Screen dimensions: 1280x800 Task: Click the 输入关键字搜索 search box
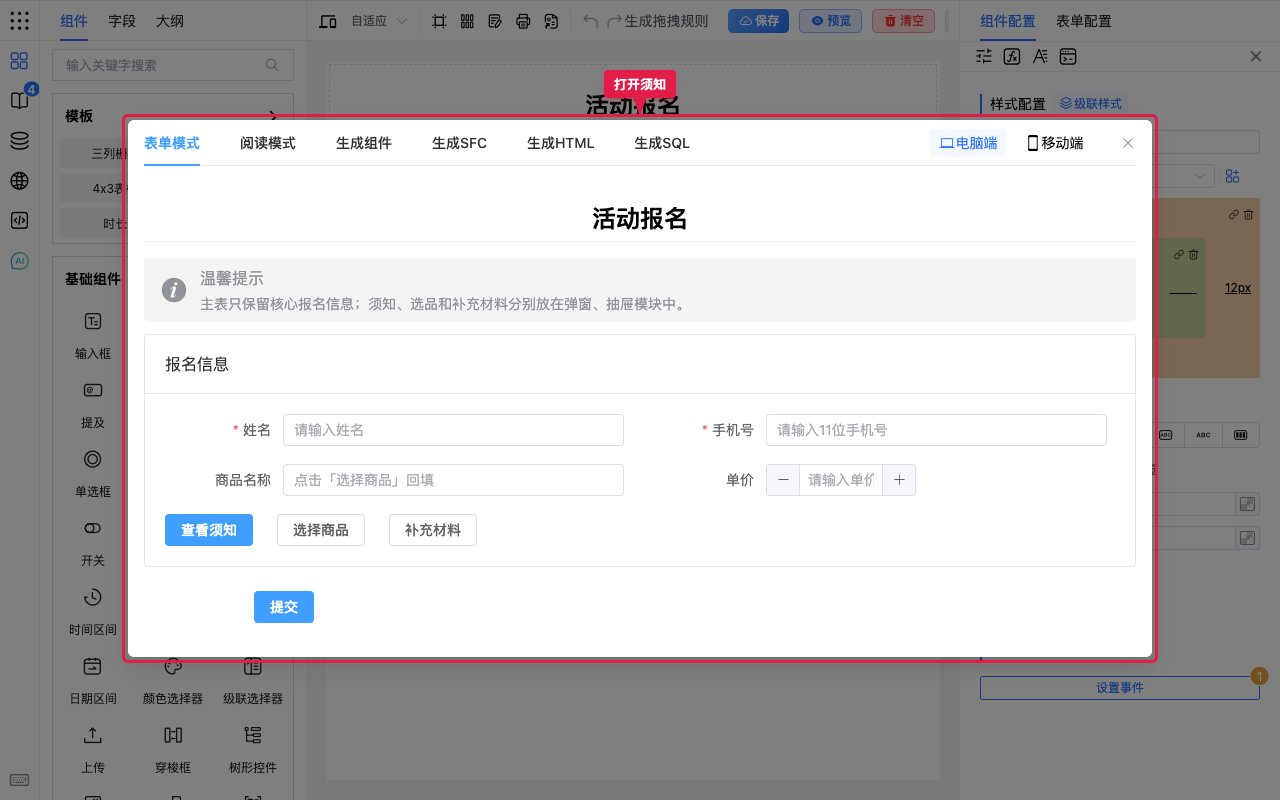tap(173, 65)
